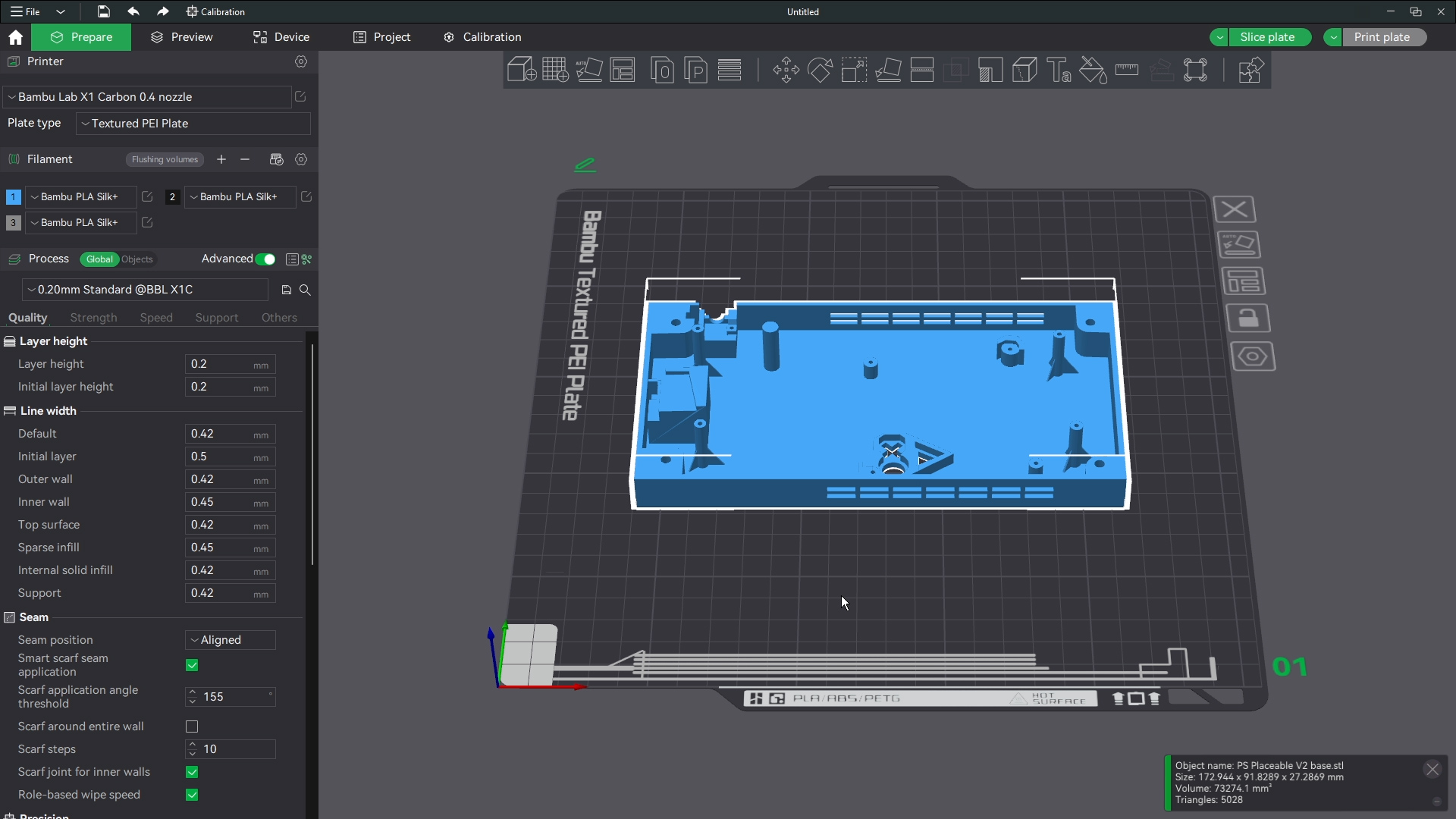Click filament 1 blue color swatch
The height and width of the screenshot is (819, 1456).
click(13, 197)
